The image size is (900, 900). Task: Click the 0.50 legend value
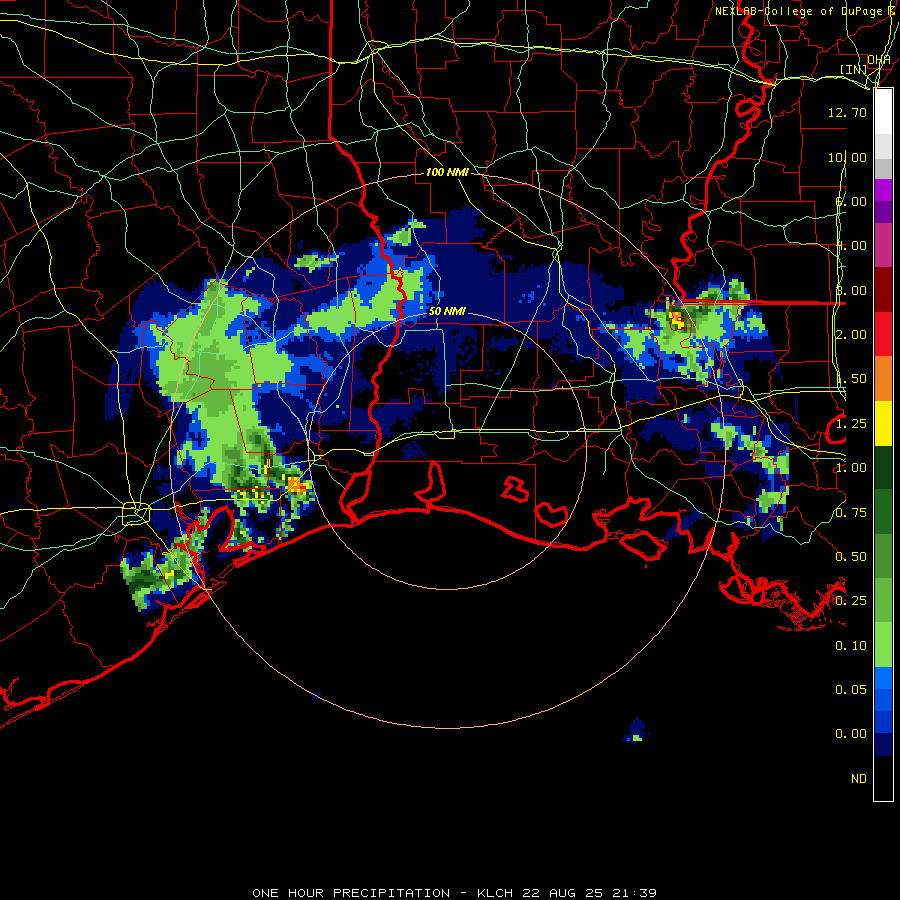click(851, 557)
